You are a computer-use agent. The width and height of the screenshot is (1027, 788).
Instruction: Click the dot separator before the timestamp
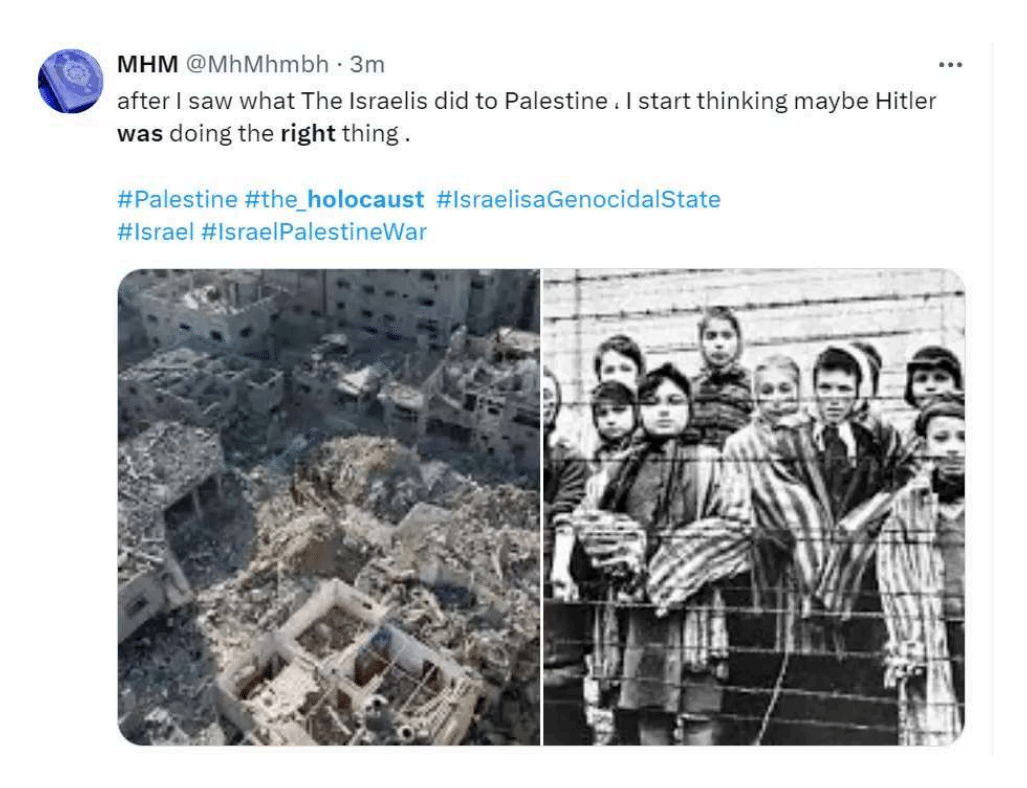point(340,65)
